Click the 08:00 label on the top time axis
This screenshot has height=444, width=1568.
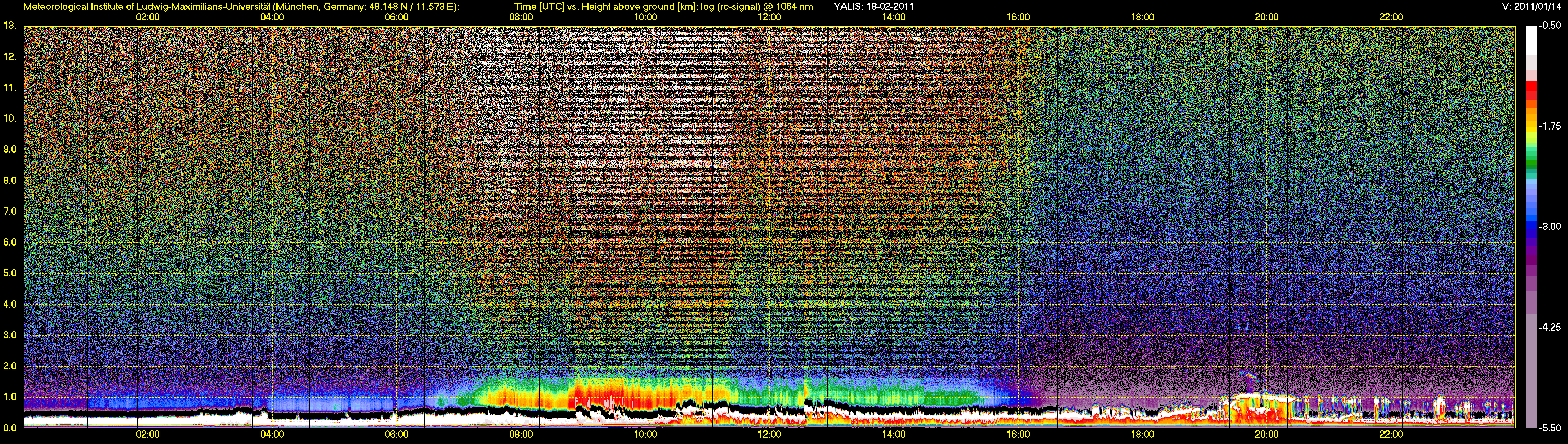(x=521, y=17)
